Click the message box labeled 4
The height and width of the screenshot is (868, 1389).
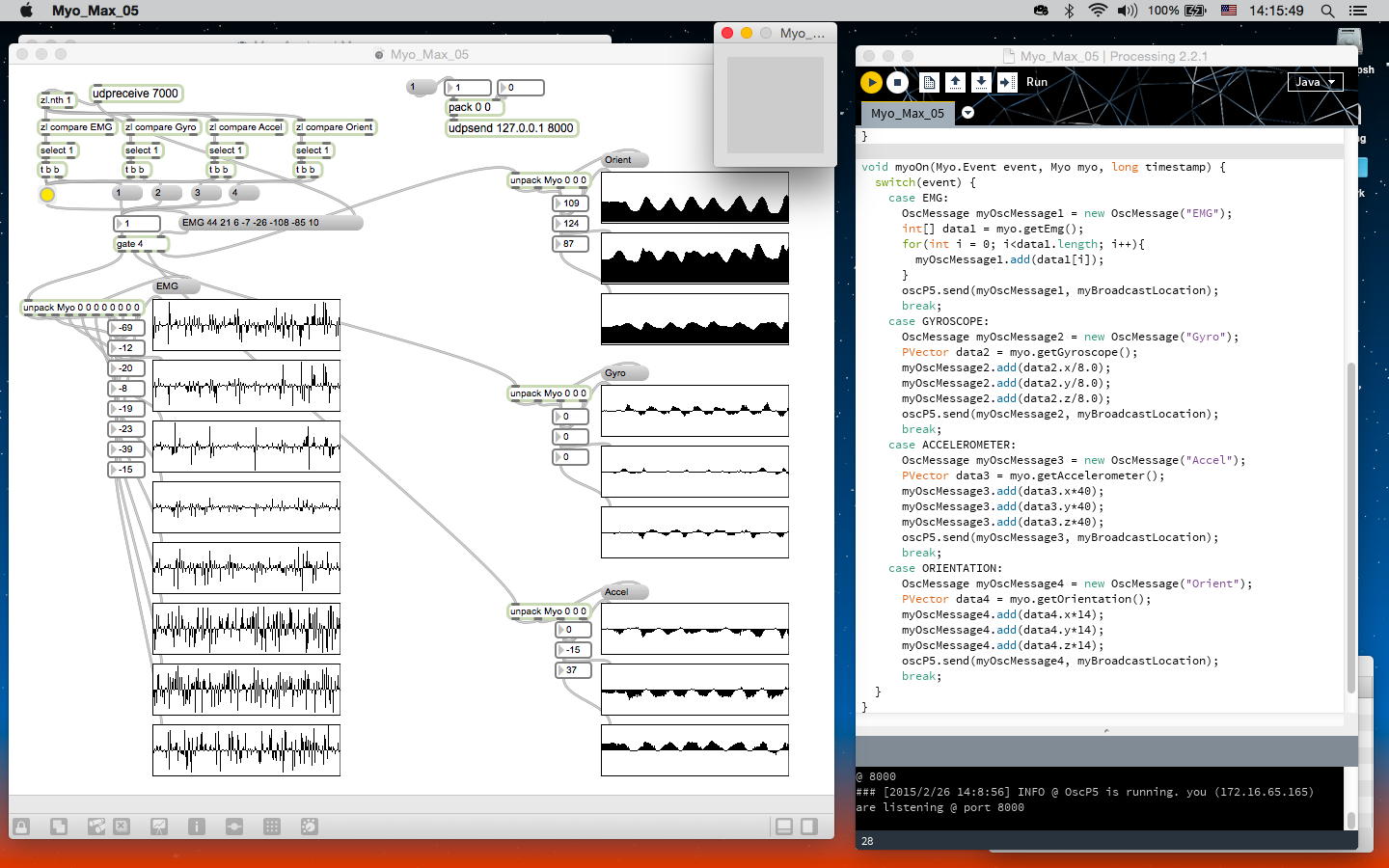point(243,193)
